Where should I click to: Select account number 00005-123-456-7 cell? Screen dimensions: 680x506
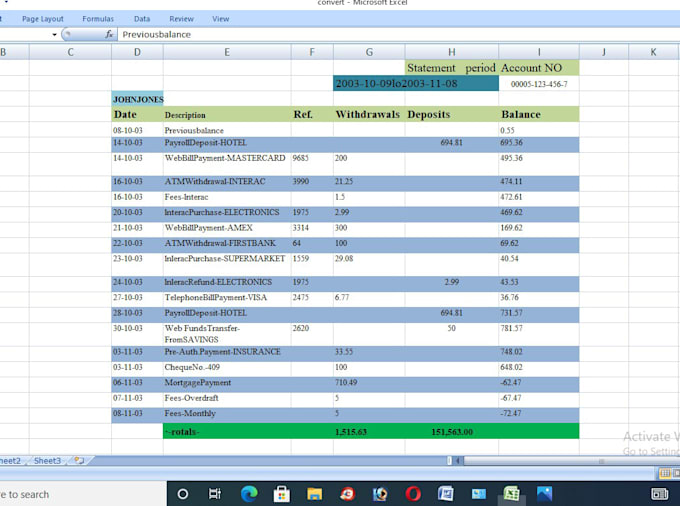(539, 84)
